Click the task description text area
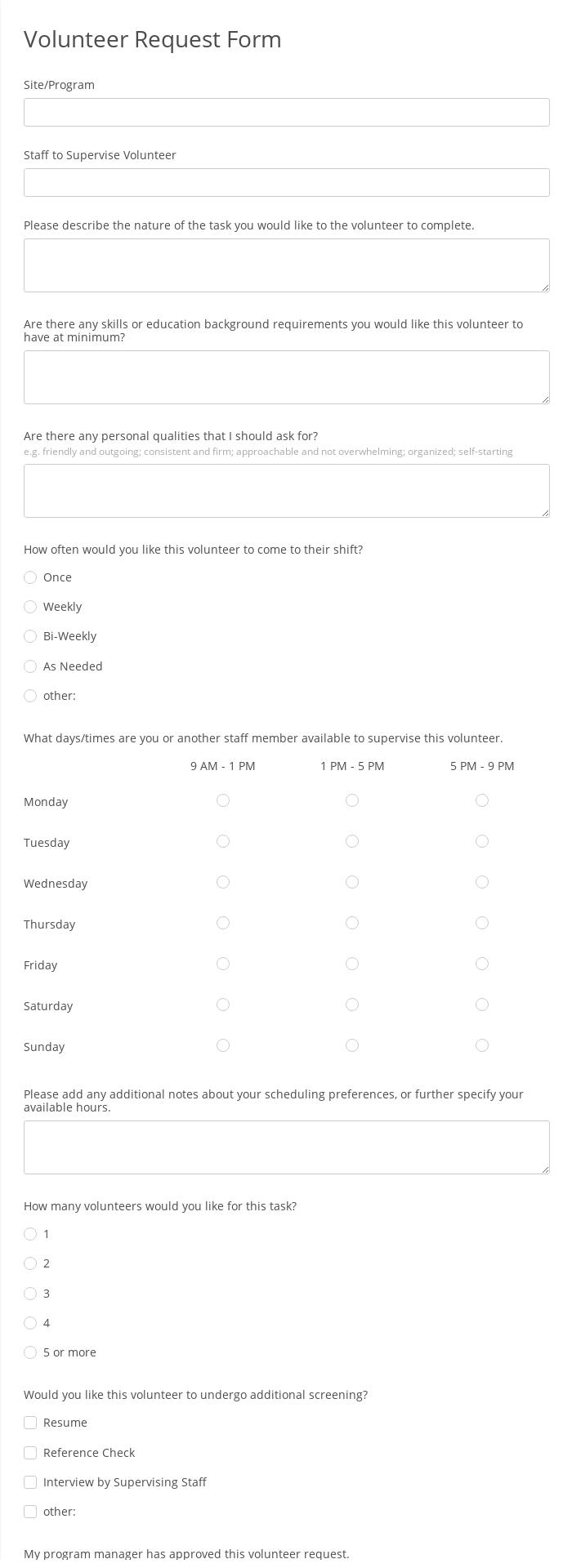572x1568 pixels. (x=286, y=265)
